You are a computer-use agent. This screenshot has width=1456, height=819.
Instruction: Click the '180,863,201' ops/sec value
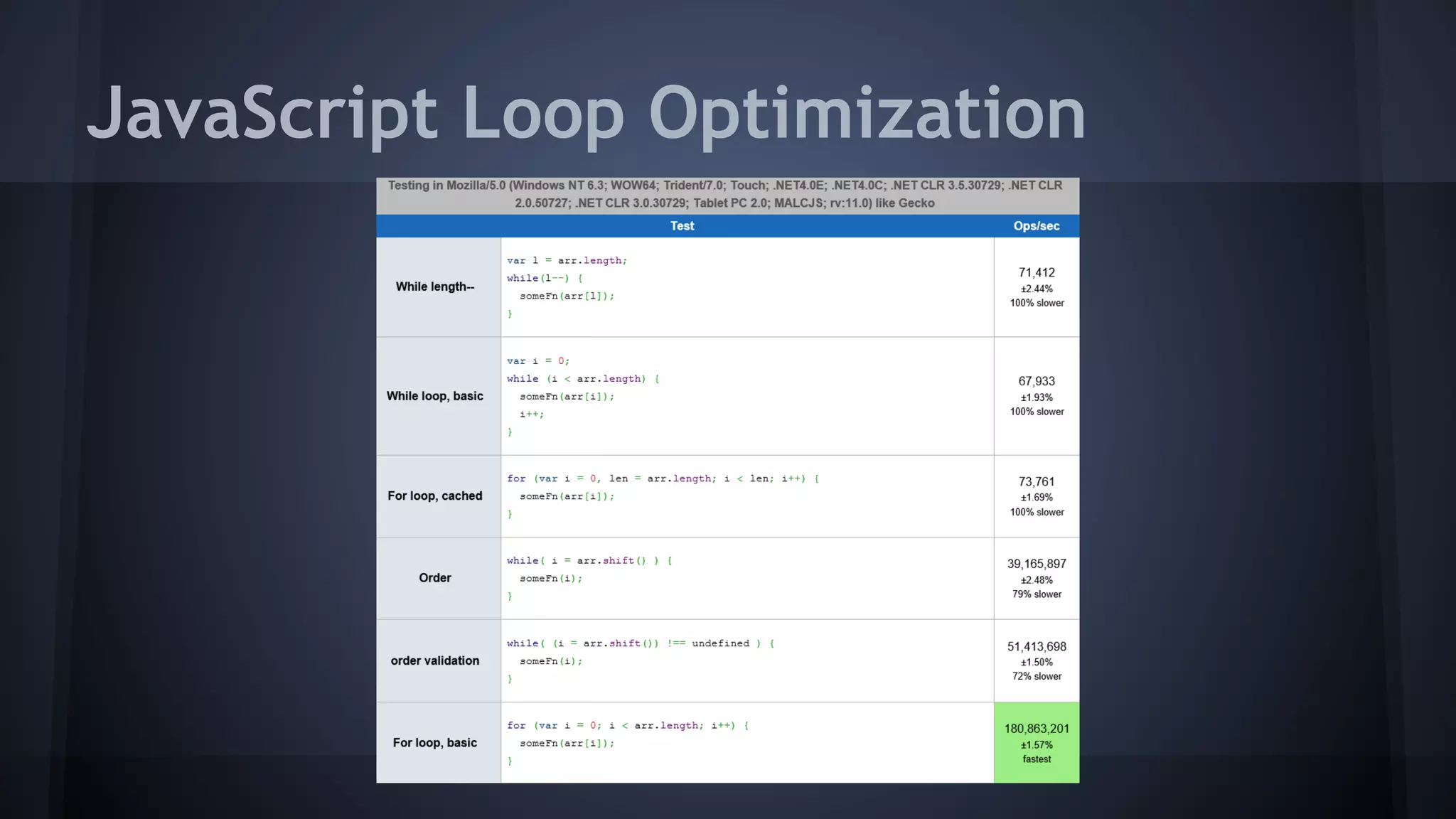(1037, 729)
